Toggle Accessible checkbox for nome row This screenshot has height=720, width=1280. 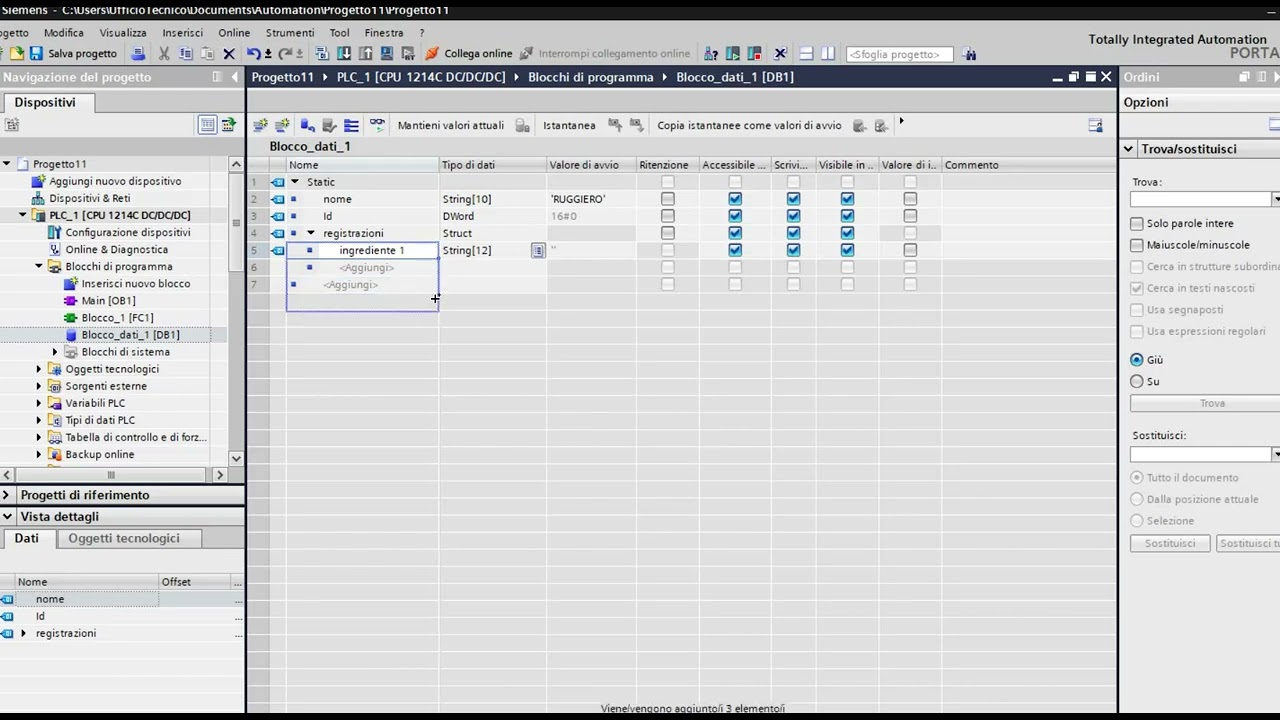735,199
